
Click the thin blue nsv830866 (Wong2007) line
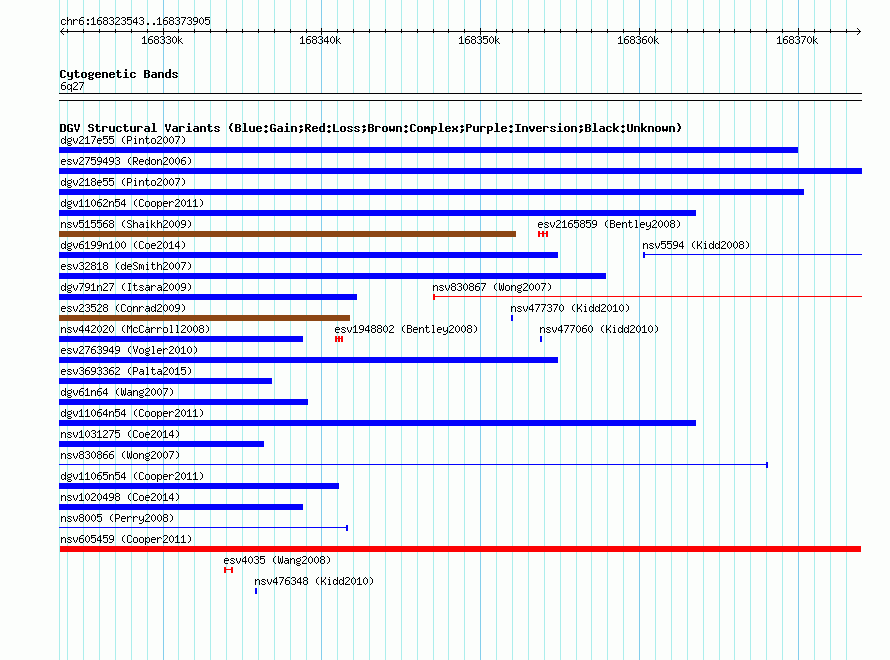(414, 465)
